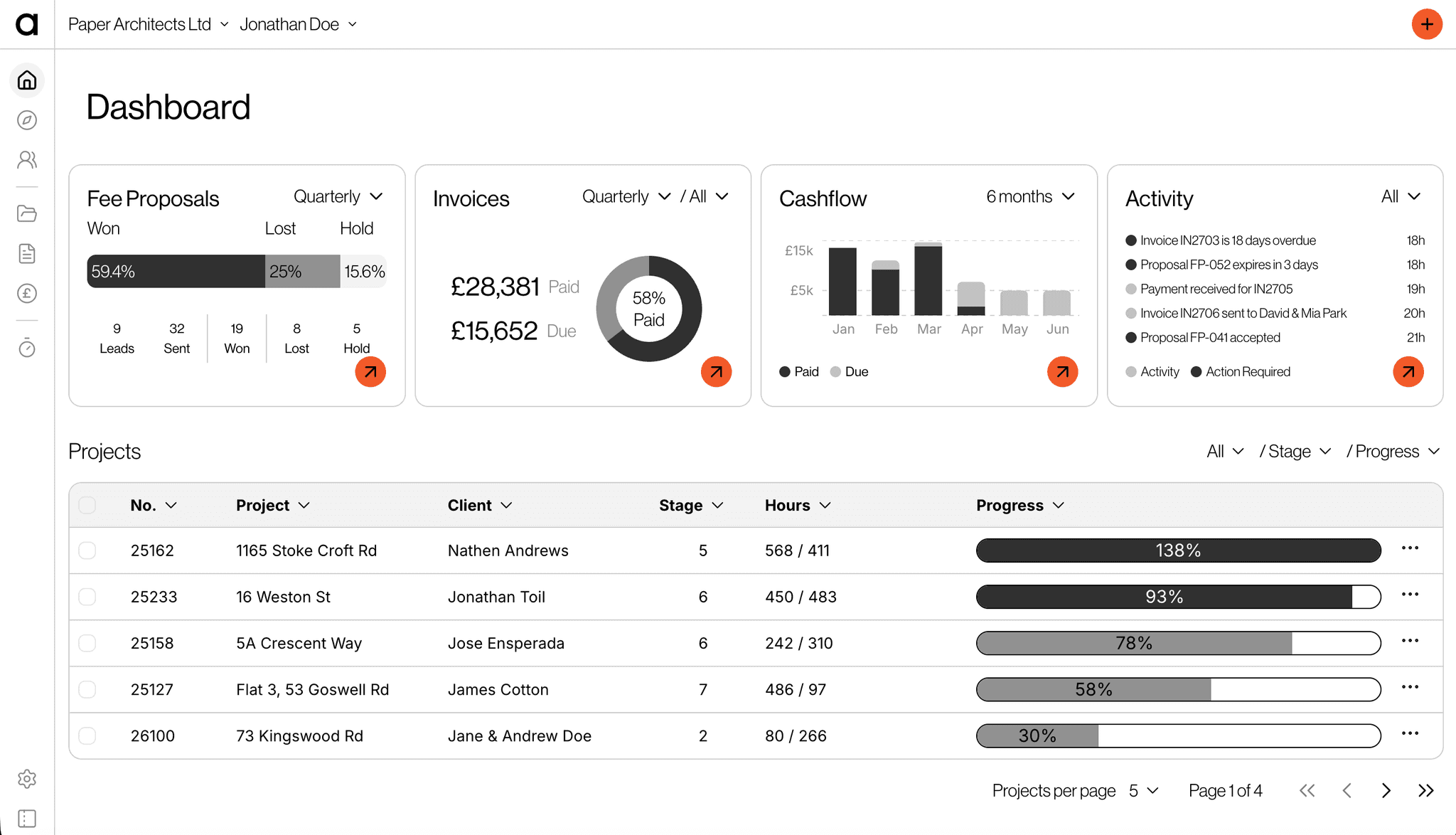Select the checkbox for project 25233
Screen dimensions: 1456x835
click(x=87, y=597)
